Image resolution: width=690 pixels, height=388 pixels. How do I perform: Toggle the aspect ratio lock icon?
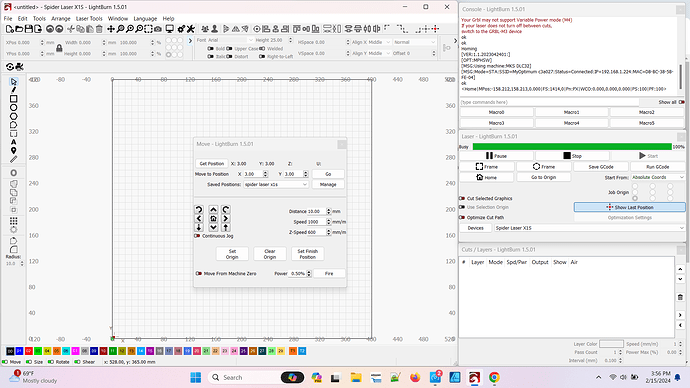tap(59, 48)
